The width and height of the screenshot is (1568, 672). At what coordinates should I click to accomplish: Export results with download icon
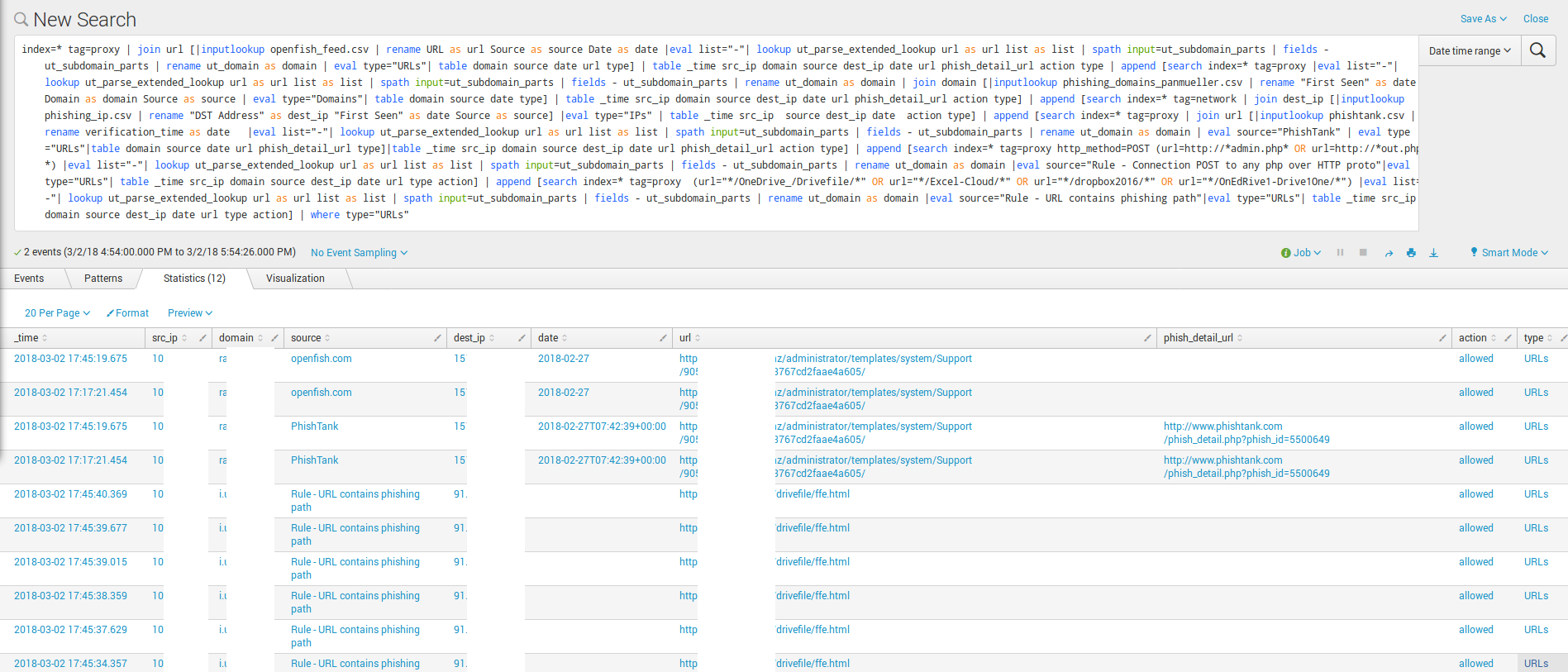point(1433,253)
